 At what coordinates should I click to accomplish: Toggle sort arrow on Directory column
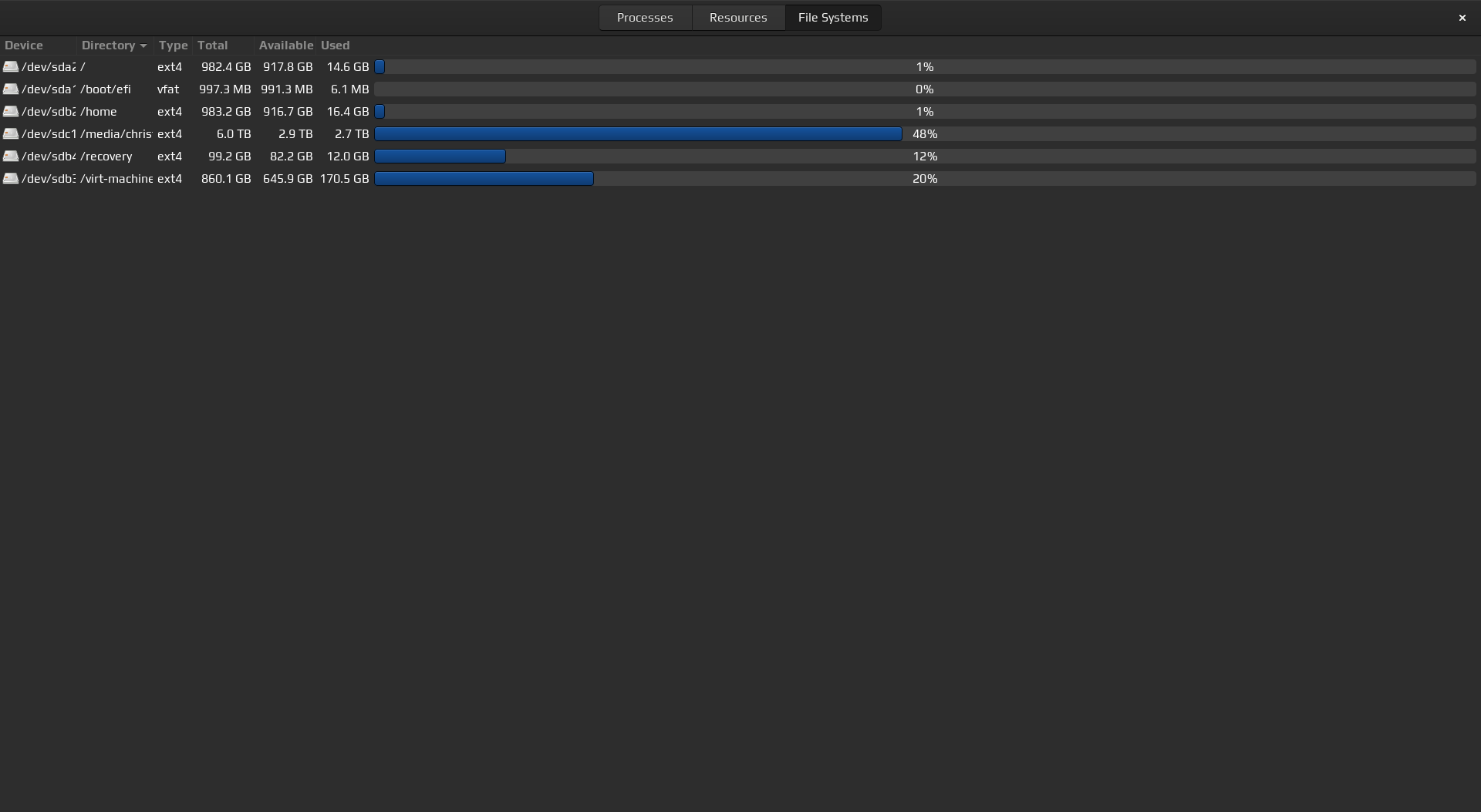pos(143,45)
